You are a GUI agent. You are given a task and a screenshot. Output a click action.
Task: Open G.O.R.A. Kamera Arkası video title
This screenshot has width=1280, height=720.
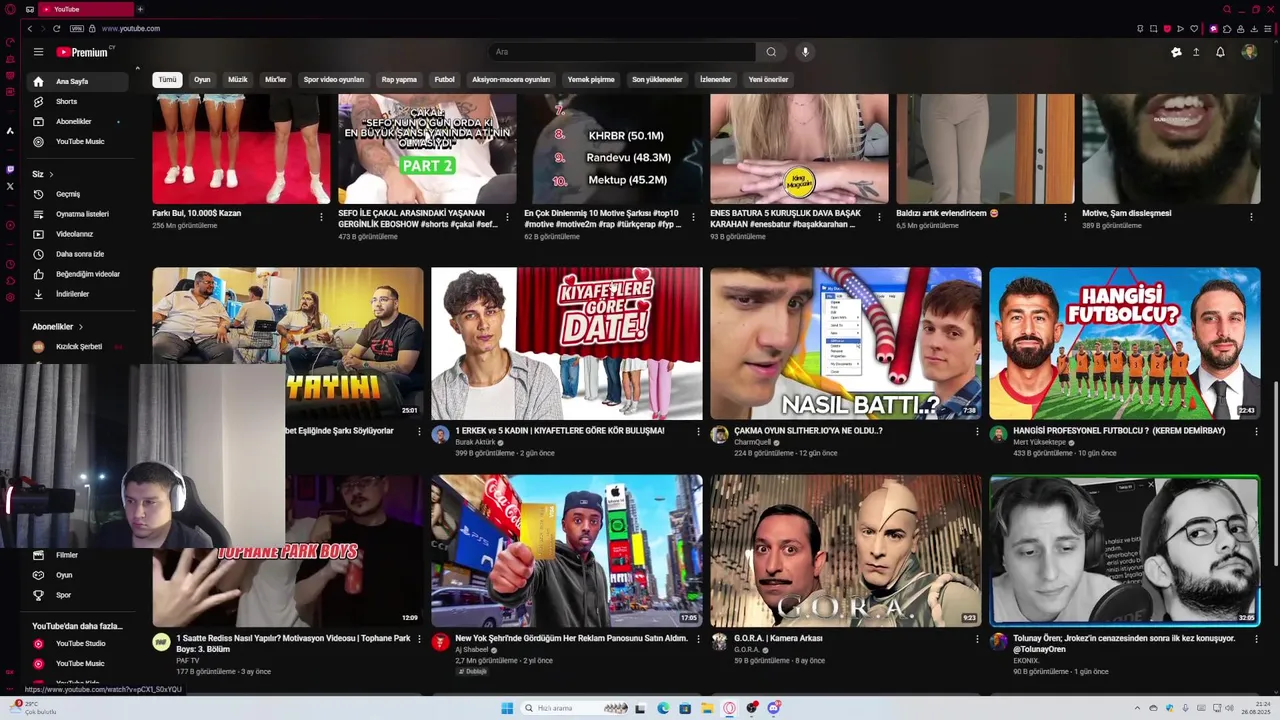[x=778, y=638]
